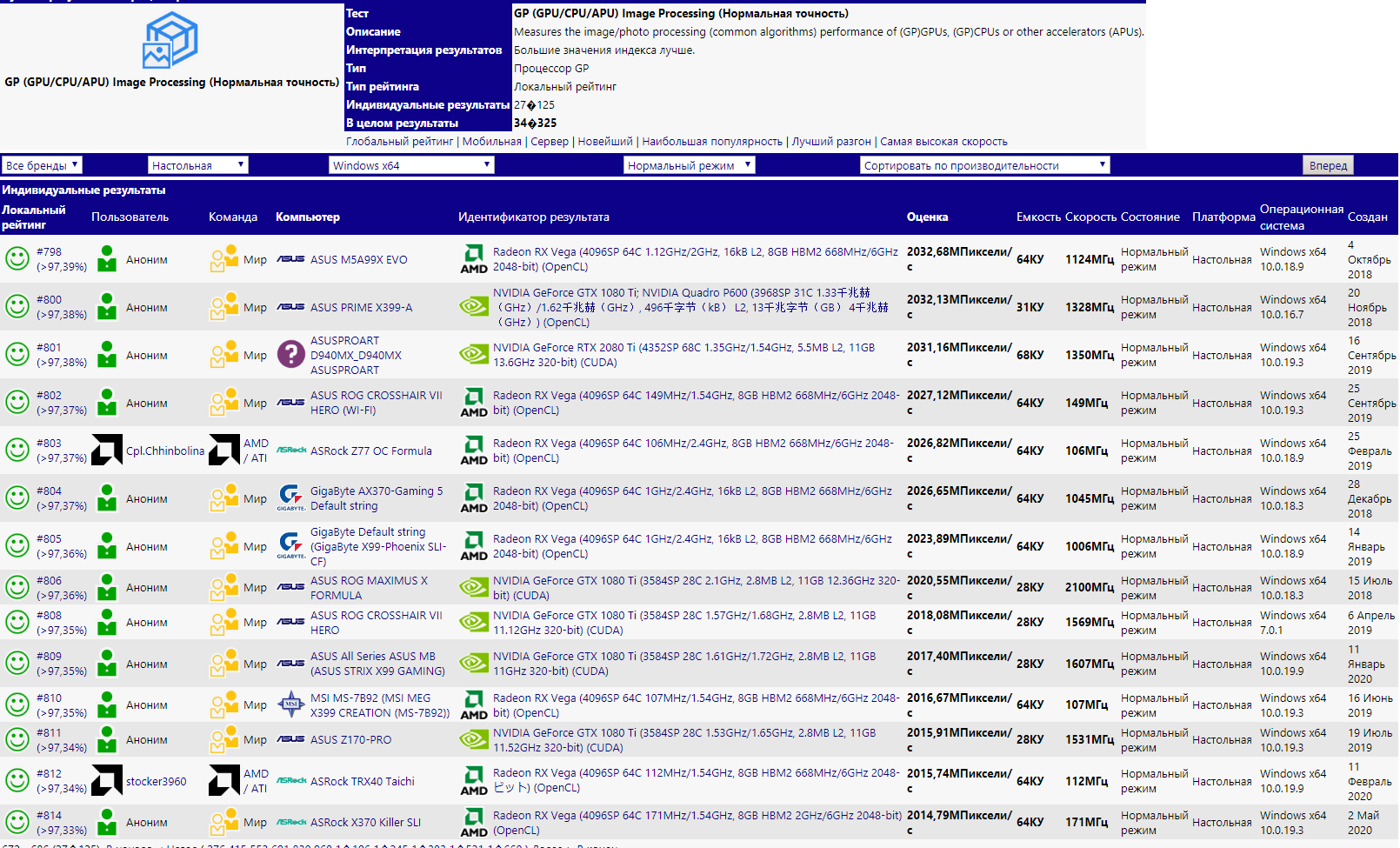This screenshot has width=1400, height=848.
Task: Click the score '2032,68МПиксели/с'
Action: (959, 259)
